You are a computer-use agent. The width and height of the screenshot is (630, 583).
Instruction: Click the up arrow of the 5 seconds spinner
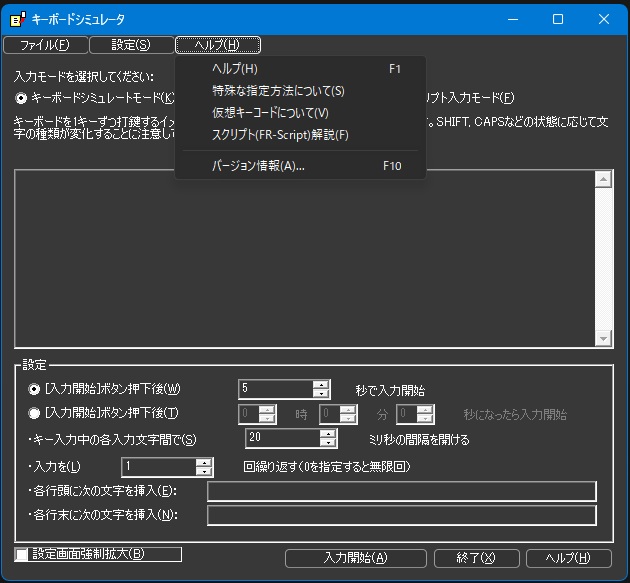[x=321, y=384]
